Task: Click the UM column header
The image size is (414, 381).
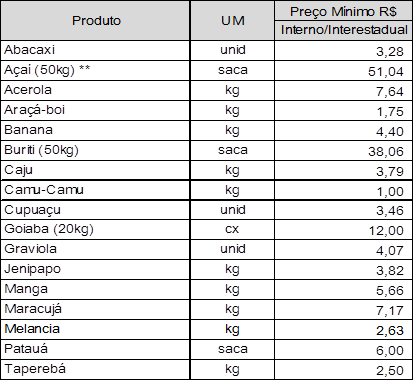Action: click(232, 21)
